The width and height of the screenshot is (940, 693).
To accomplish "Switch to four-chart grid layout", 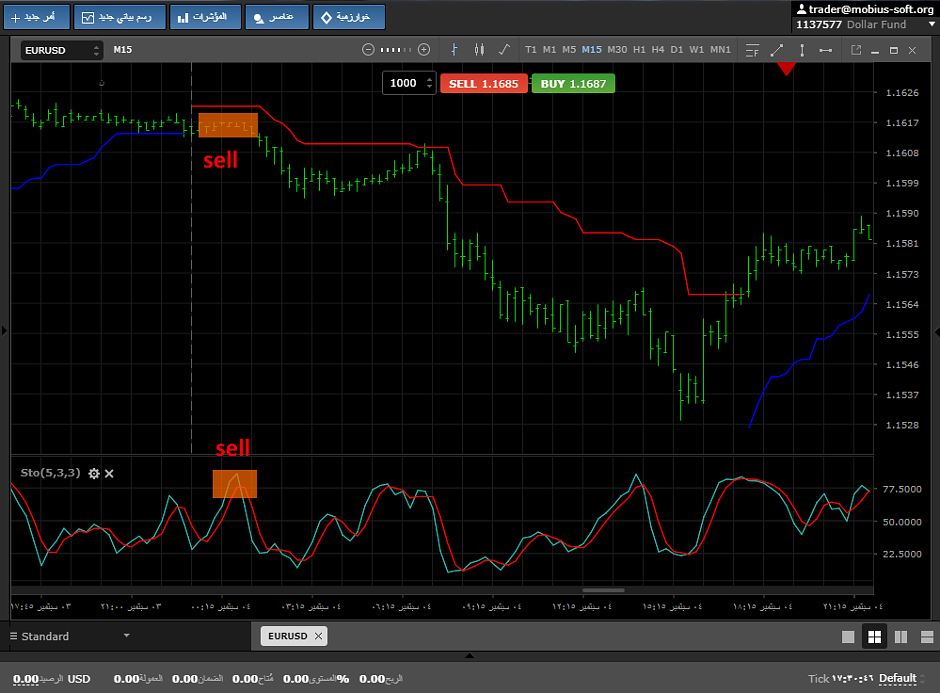I will pyautogui.click(x=875, y=637).
